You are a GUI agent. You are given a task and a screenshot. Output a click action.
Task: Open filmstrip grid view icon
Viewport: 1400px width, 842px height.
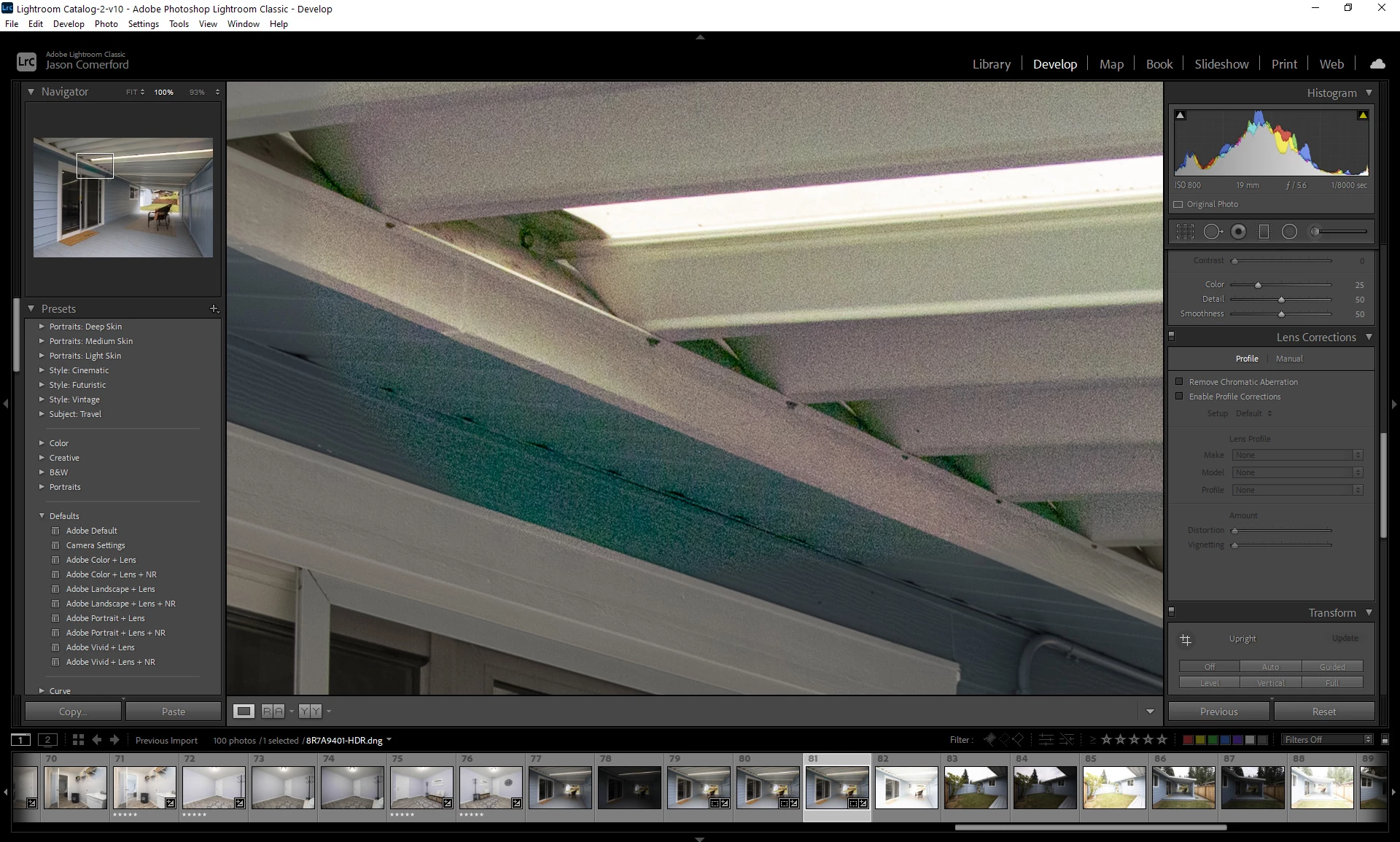[78, 740]
